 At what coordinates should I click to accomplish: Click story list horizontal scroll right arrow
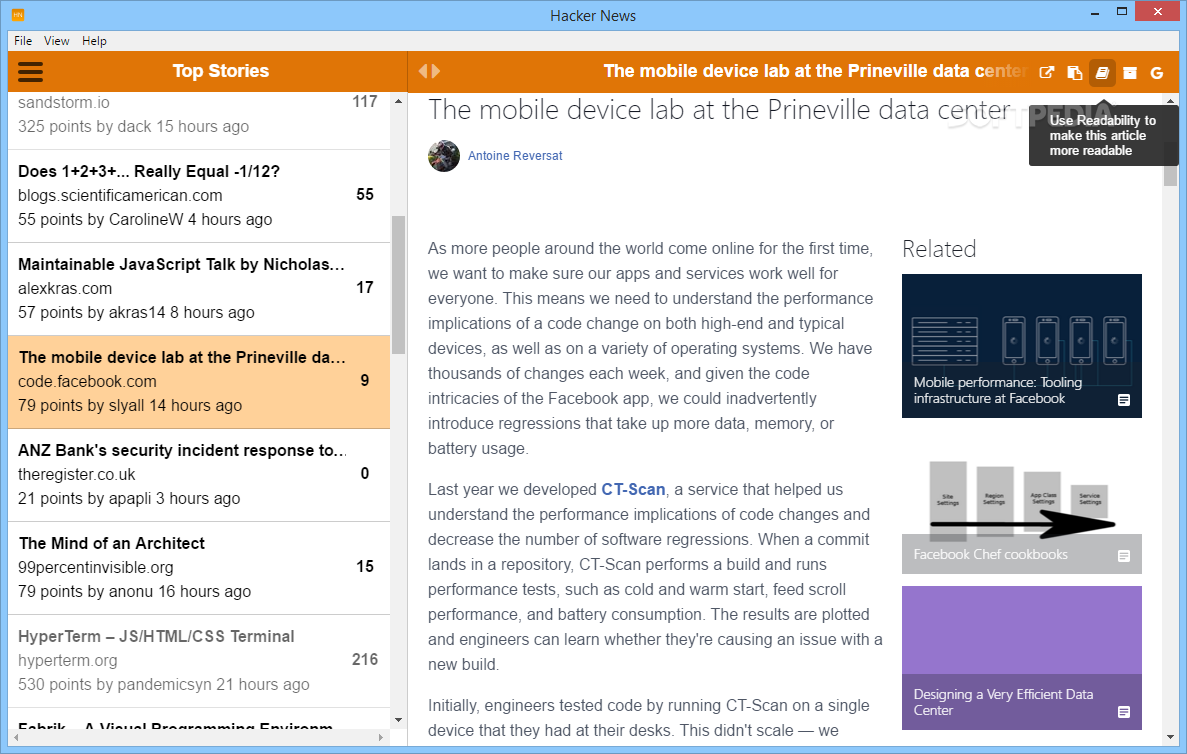pyautogui.click(x=381, y=737)
